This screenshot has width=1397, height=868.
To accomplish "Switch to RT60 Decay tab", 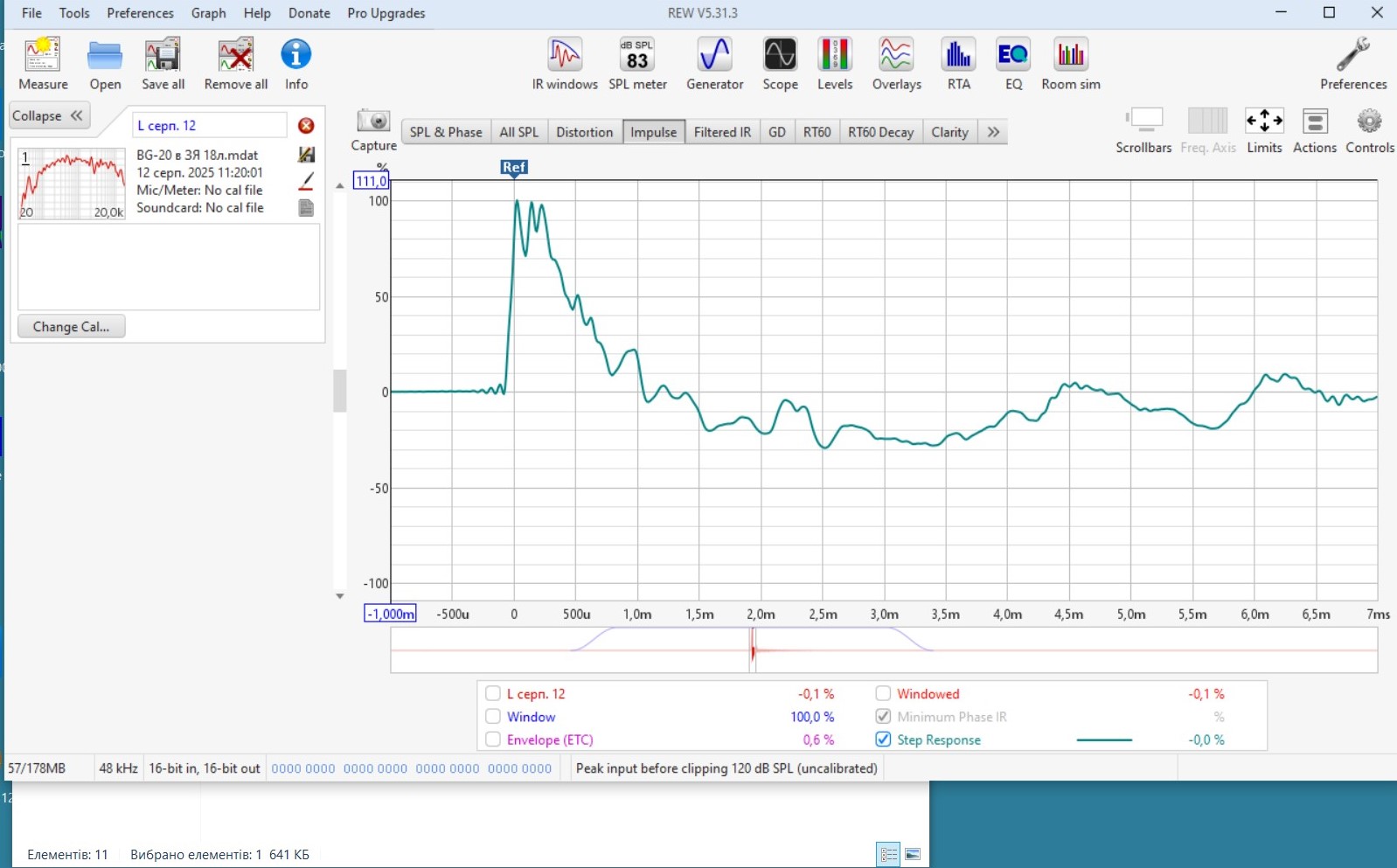I will pos(880,132).
